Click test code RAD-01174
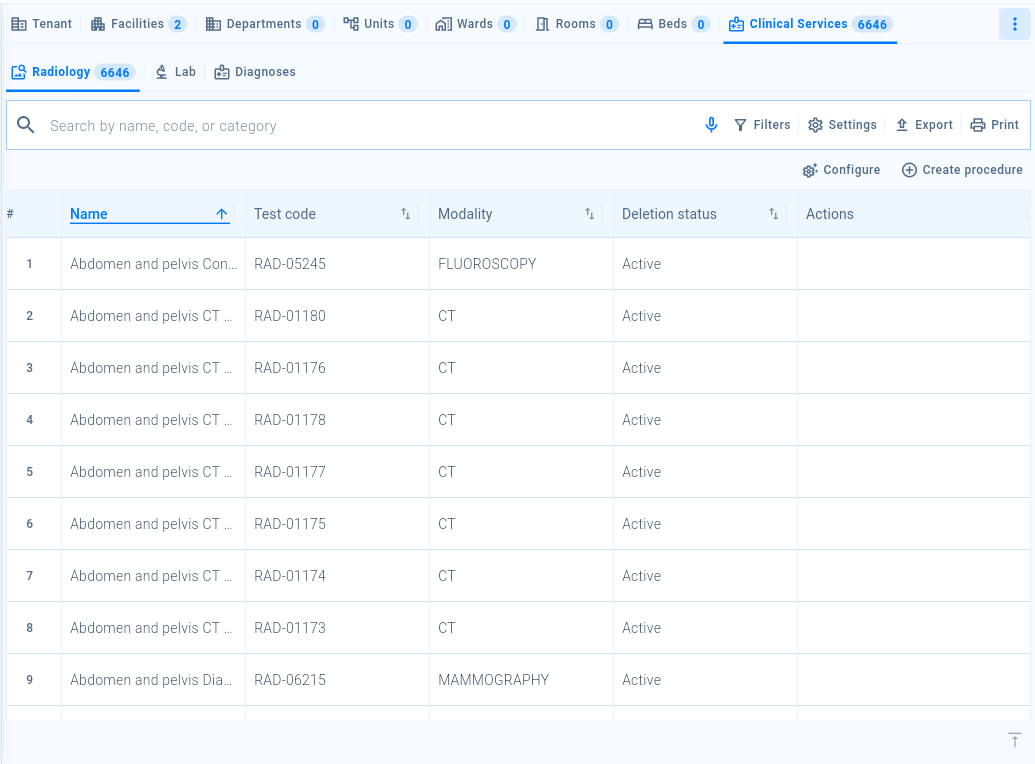This screenshot has height=764, width=1035. pyautogui.click(x=290, y=576)
